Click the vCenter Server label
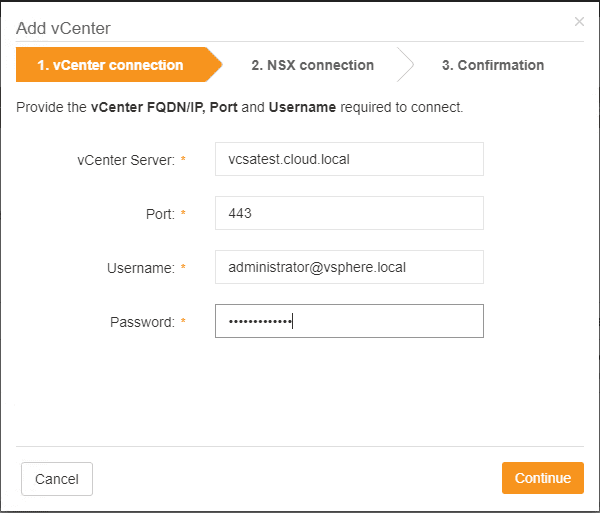The width and height of the screenshot is (600, 513). pyautogui.click(x=126, y=160)
